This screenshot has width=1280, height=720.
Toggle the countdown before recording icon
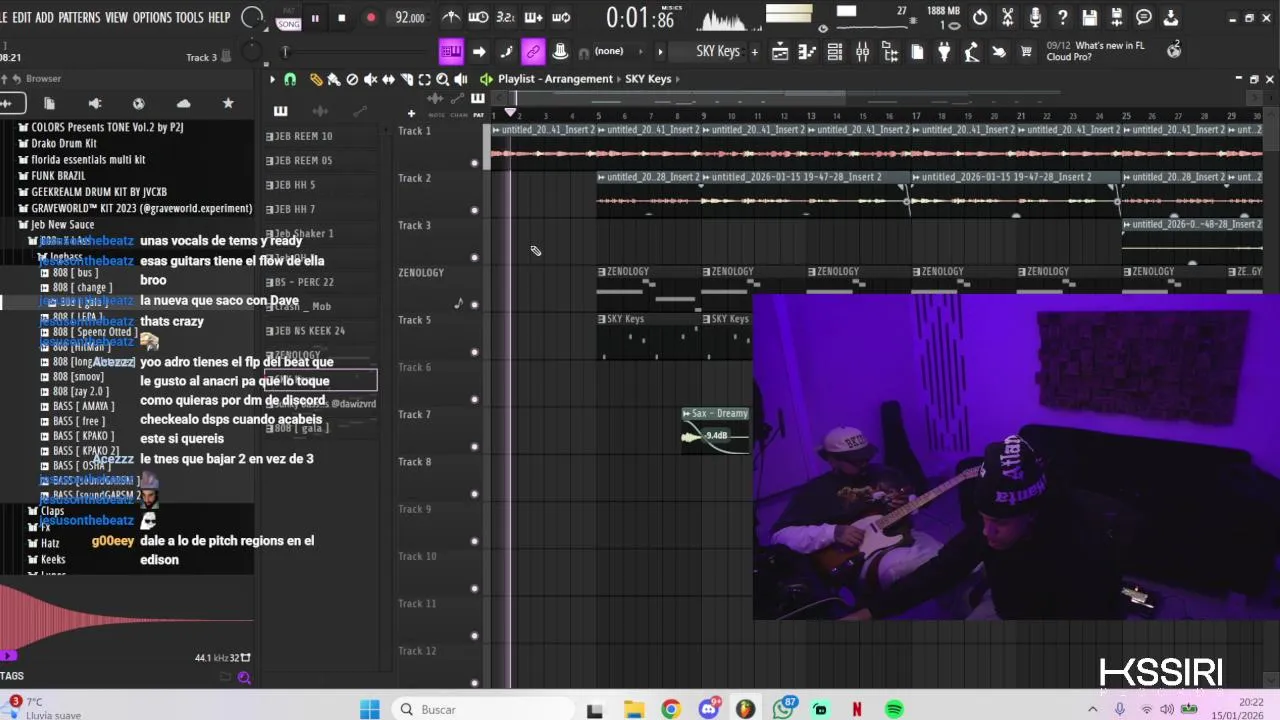506,17
